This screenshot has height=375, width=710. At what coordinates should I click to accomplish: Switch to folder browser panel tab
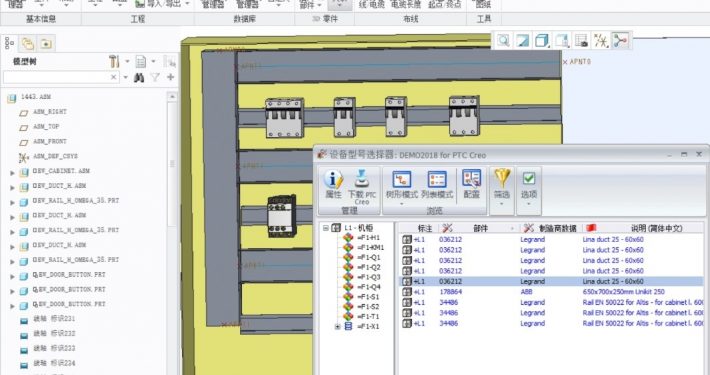[x=28, y=43]
